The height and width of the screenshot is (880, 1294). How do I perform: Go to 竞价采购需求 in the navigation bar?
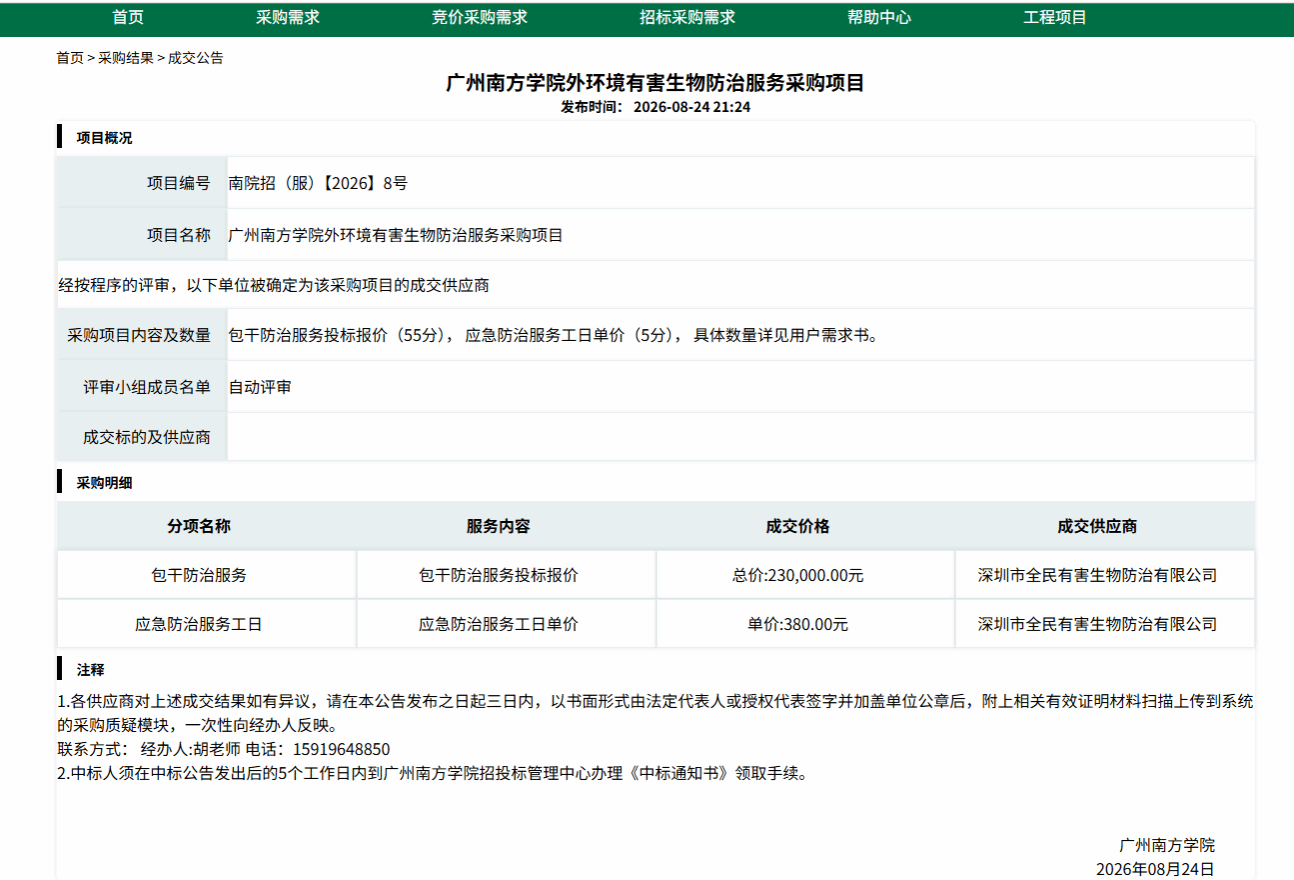[x=480, y=17]
